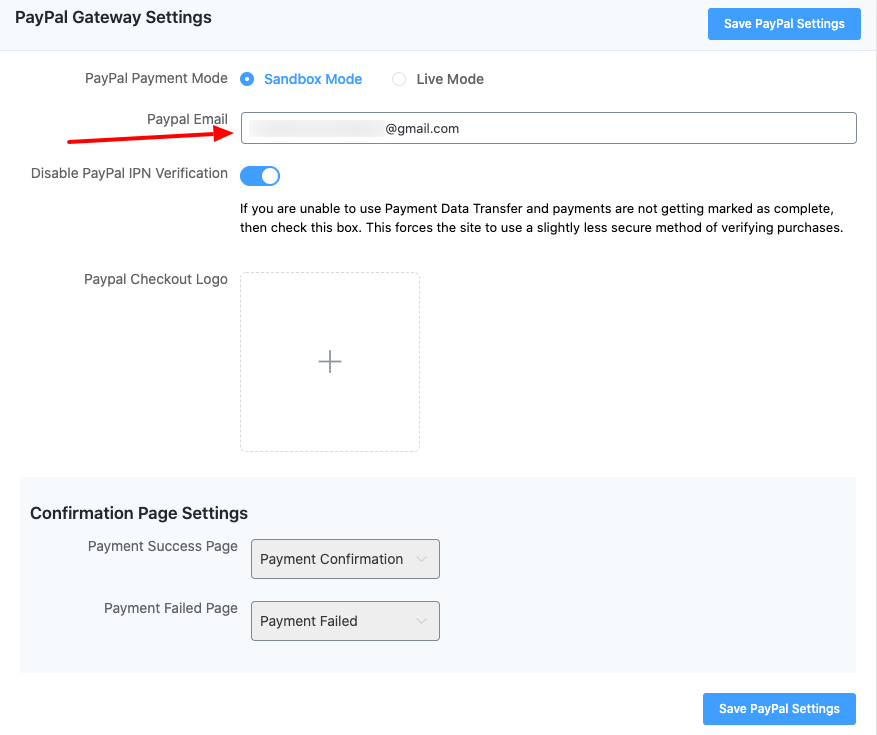The image size is (877, 735).
Task: Focus the Paypal Email input field
Action: point(600,128)
